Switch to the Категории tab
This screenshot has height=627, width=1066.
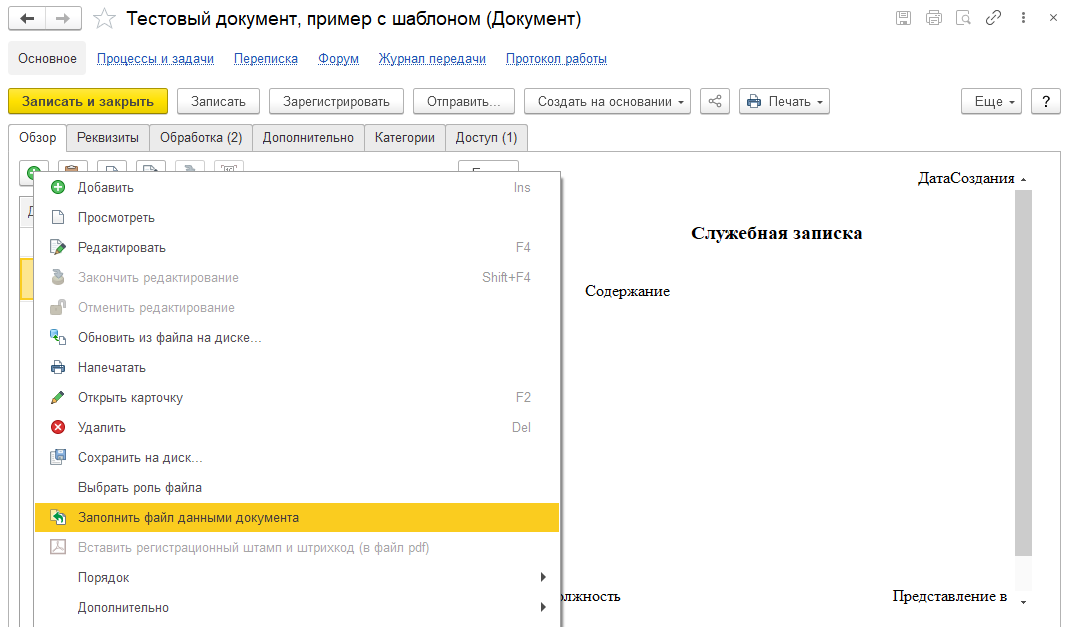405,138
